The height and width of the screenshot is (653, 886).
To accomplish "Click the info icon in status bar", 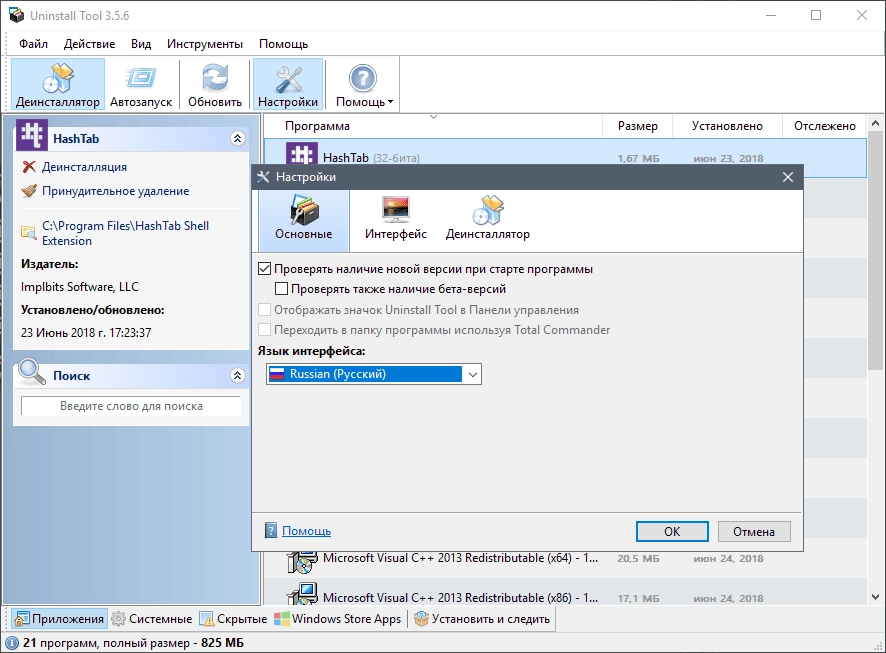I will (x=11, y=643).
